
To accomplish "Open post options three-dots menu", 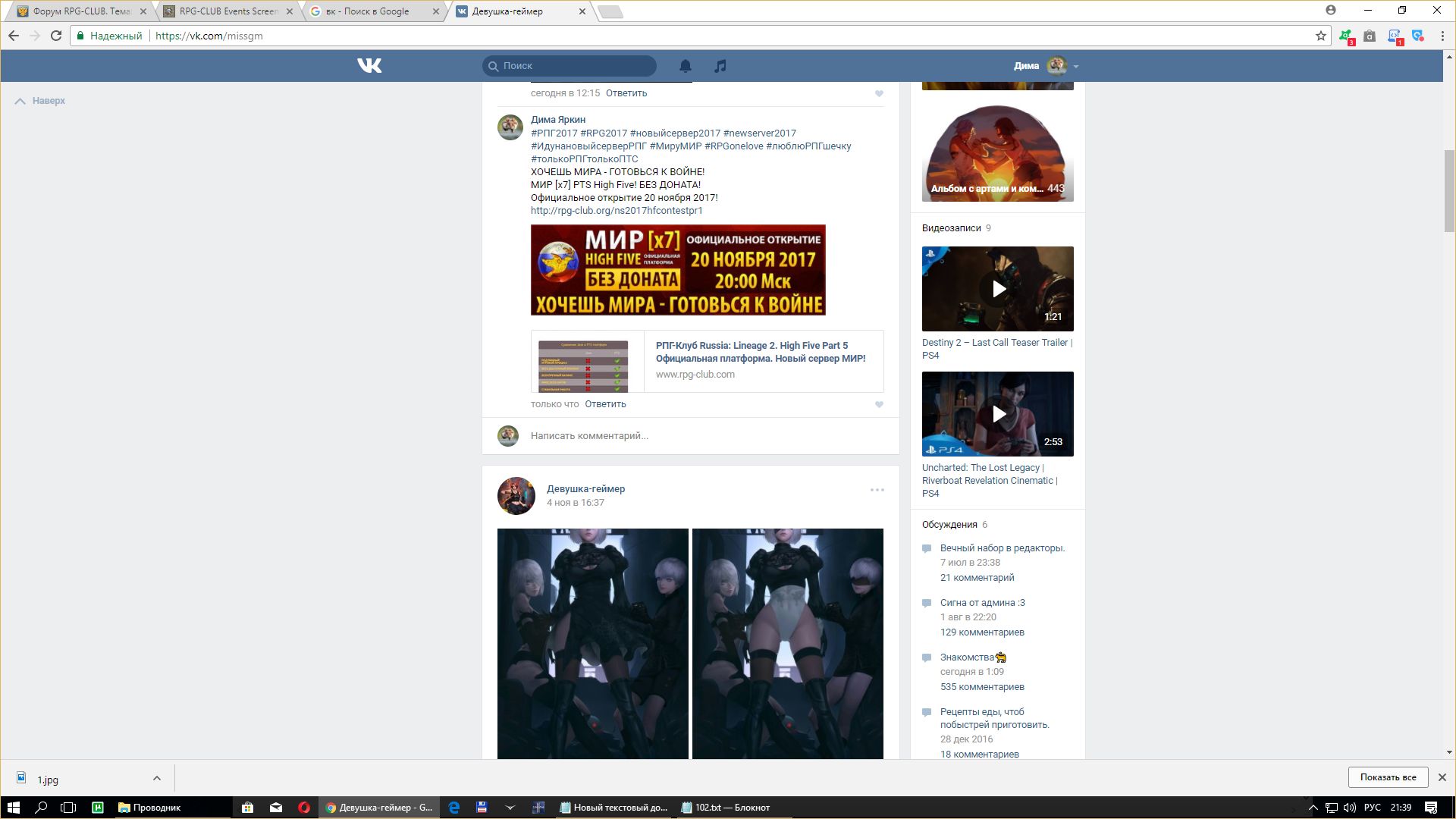I will pyautogui.click(x=877, y=490).
